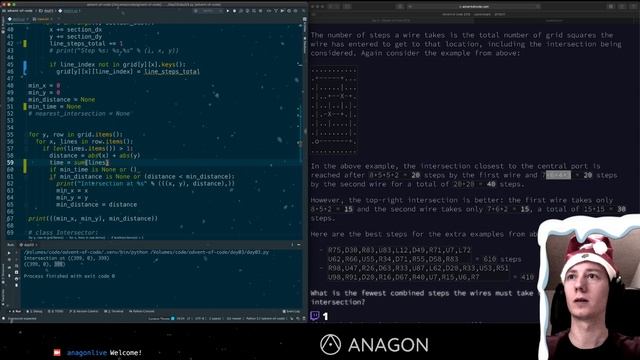The height and width of the screenshot is (360, 640).
Task: Toggle the Safari sidebar button
Action: pyautogui.click(x=347, y=7)
